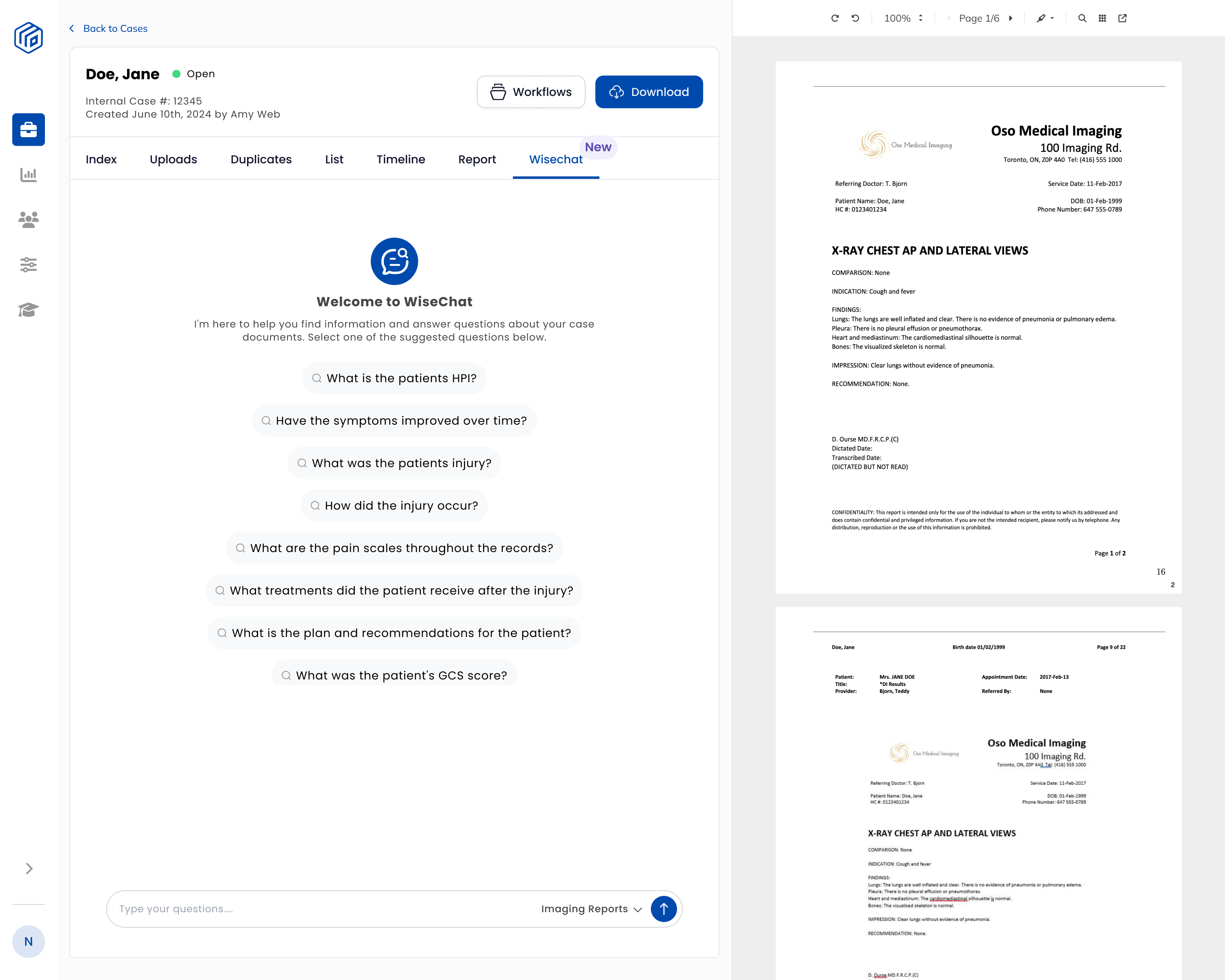Switch to the Duplicates tab
The width and height of the screenshot is (1225, 980).
pyautogui.click(x=261, y=159)
